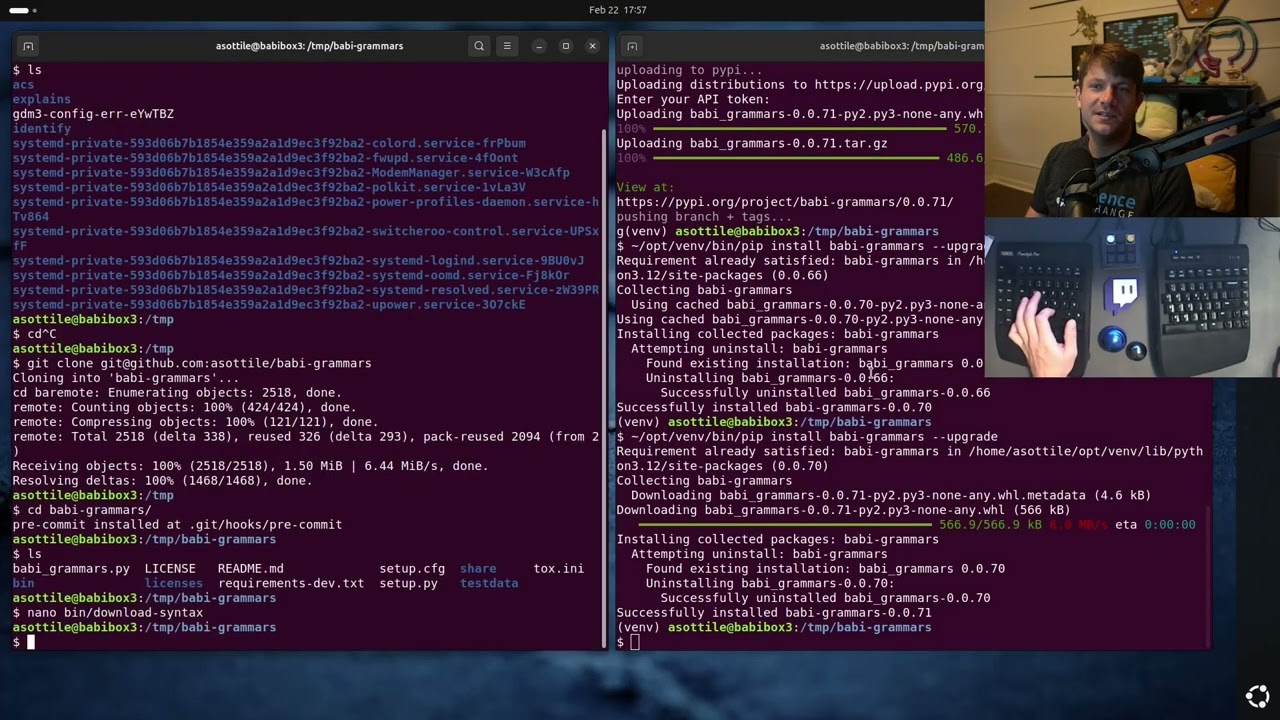This screenshot has height=720, width=1280.
Task: Click the wheel upload 100% progress bar
Action: coord(798,129)
